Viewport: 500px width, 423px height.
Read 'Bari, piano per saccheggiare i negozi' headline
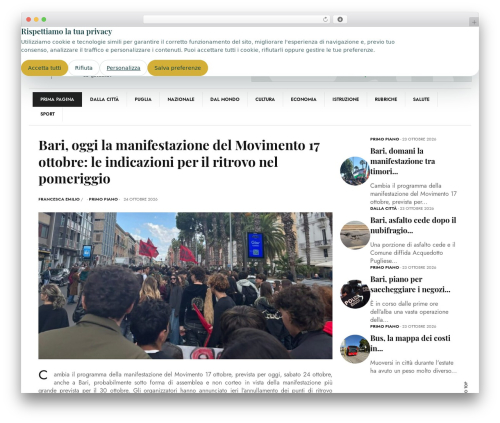(x=410, y=284)
